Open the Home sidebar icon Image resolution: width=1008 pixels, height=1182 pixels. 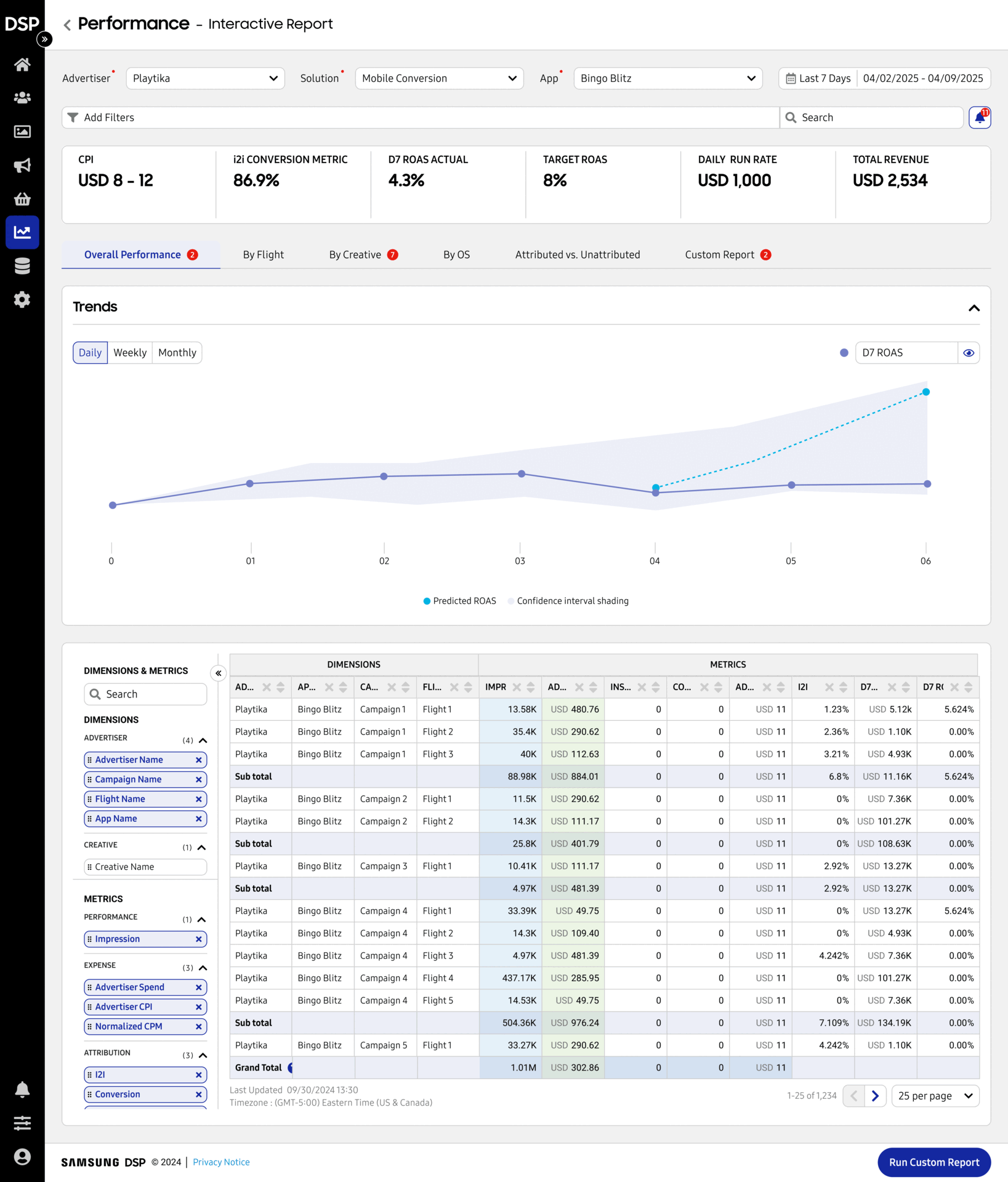coord(22,65)
